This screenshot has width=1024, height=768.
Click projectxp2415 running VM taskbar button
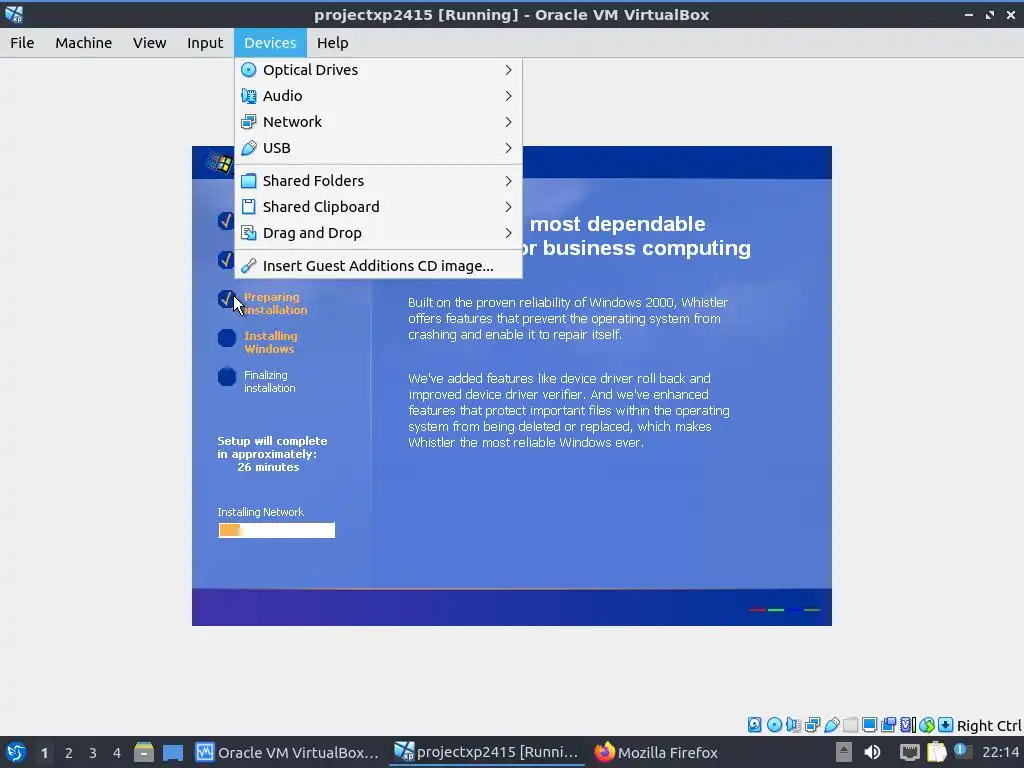click(487, 752)
